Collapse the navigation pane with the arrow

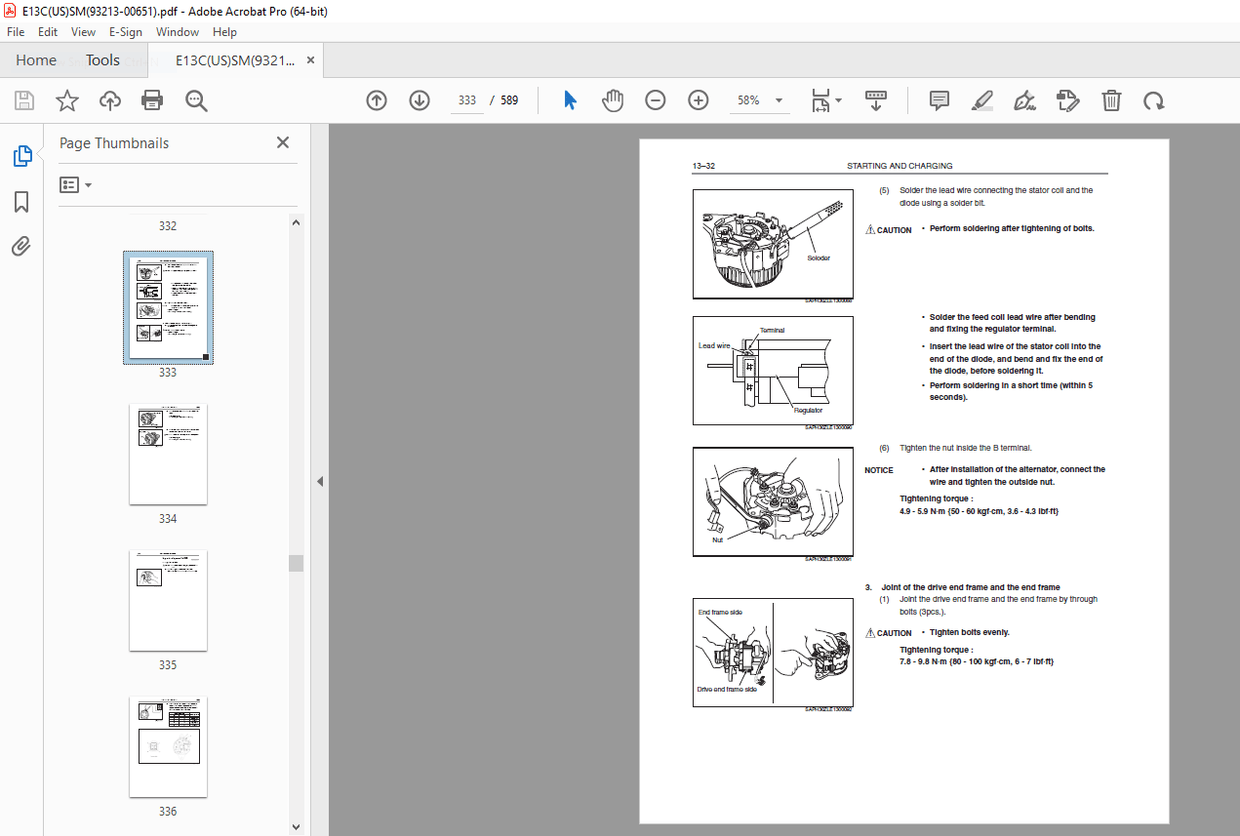320,481
